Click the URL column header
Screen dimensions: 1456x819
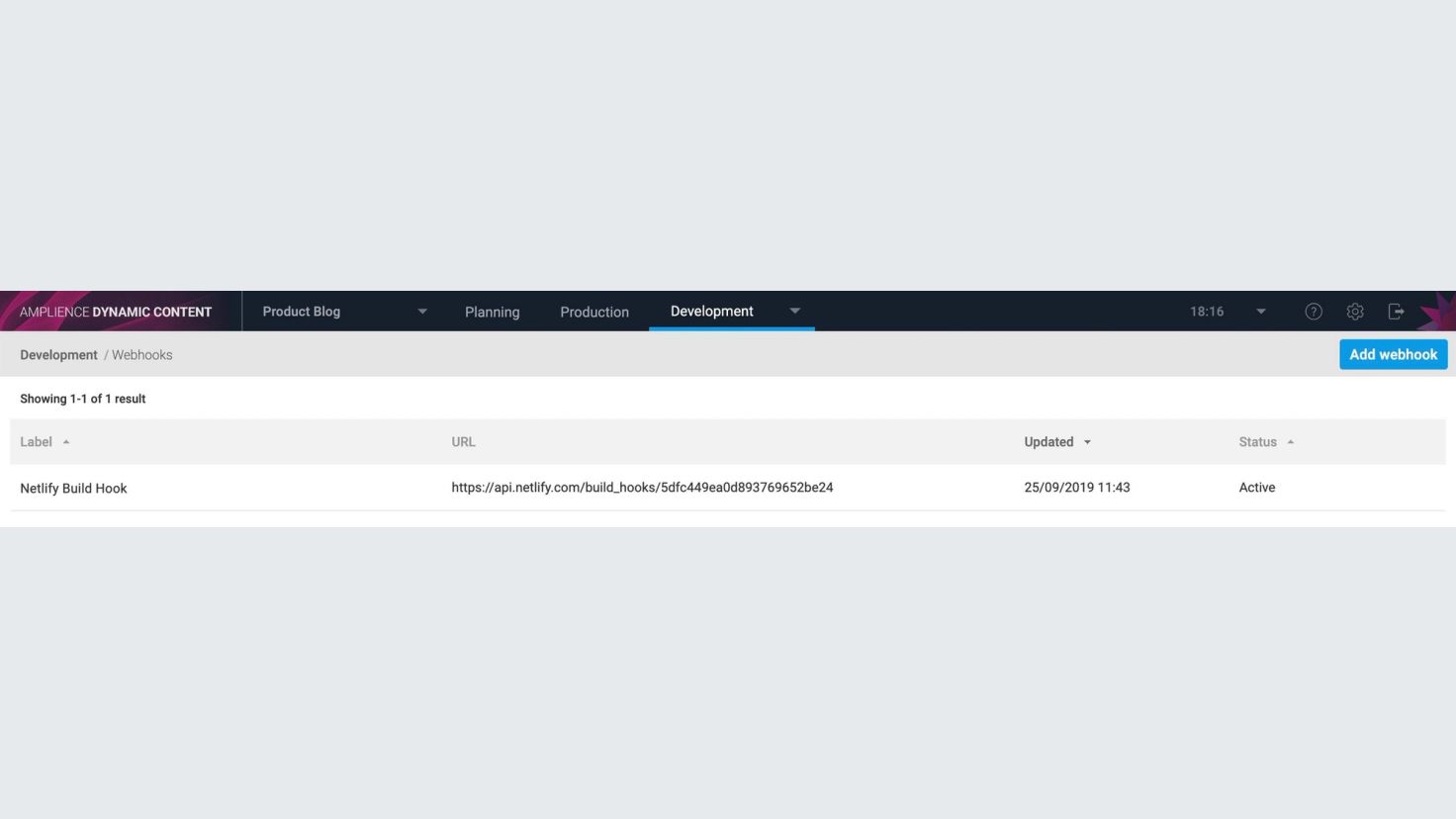pos(463,442)
